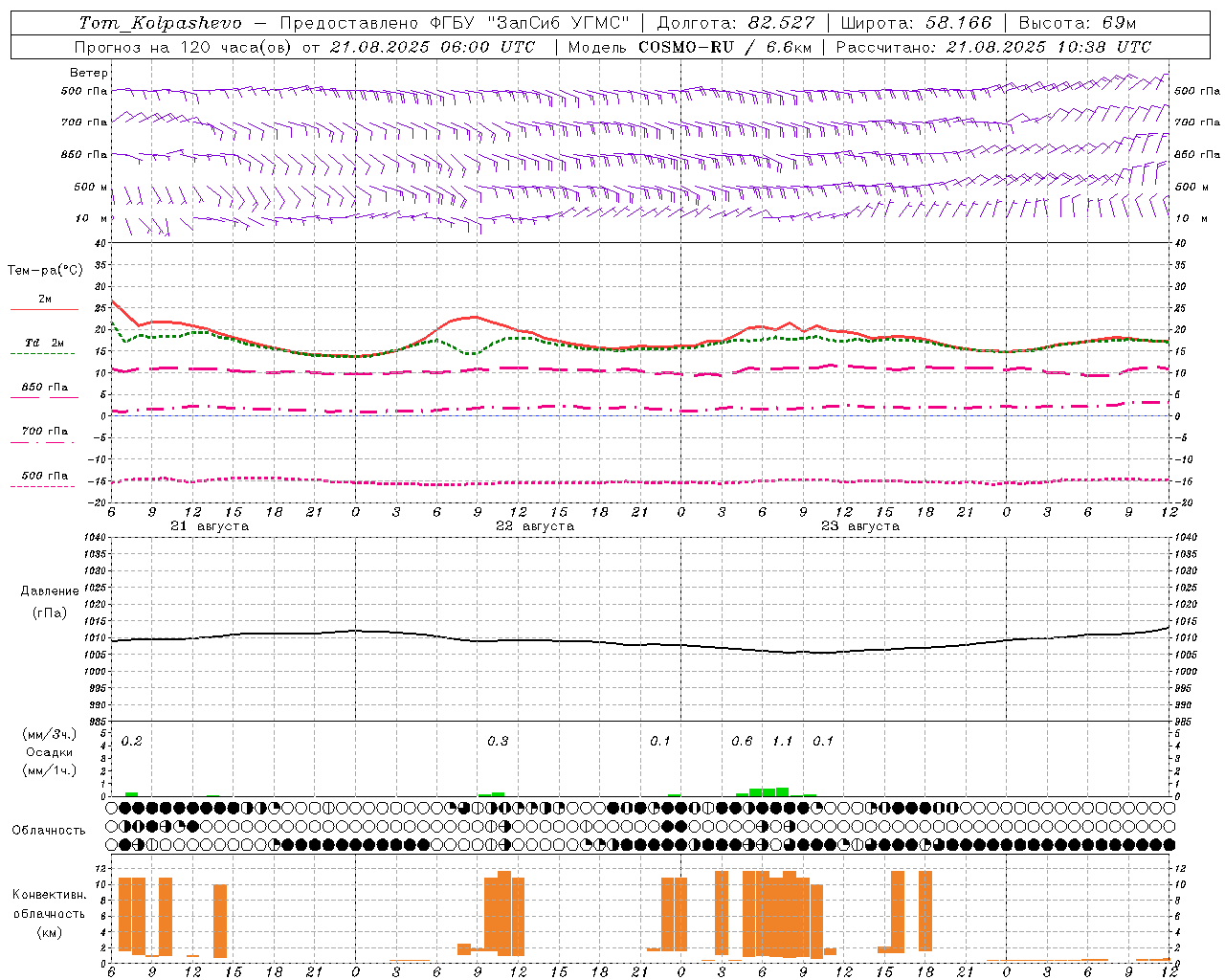Click the 700 гПа dash-dot legend line
The image size is (1225, 980).
[x=42, y=442]
